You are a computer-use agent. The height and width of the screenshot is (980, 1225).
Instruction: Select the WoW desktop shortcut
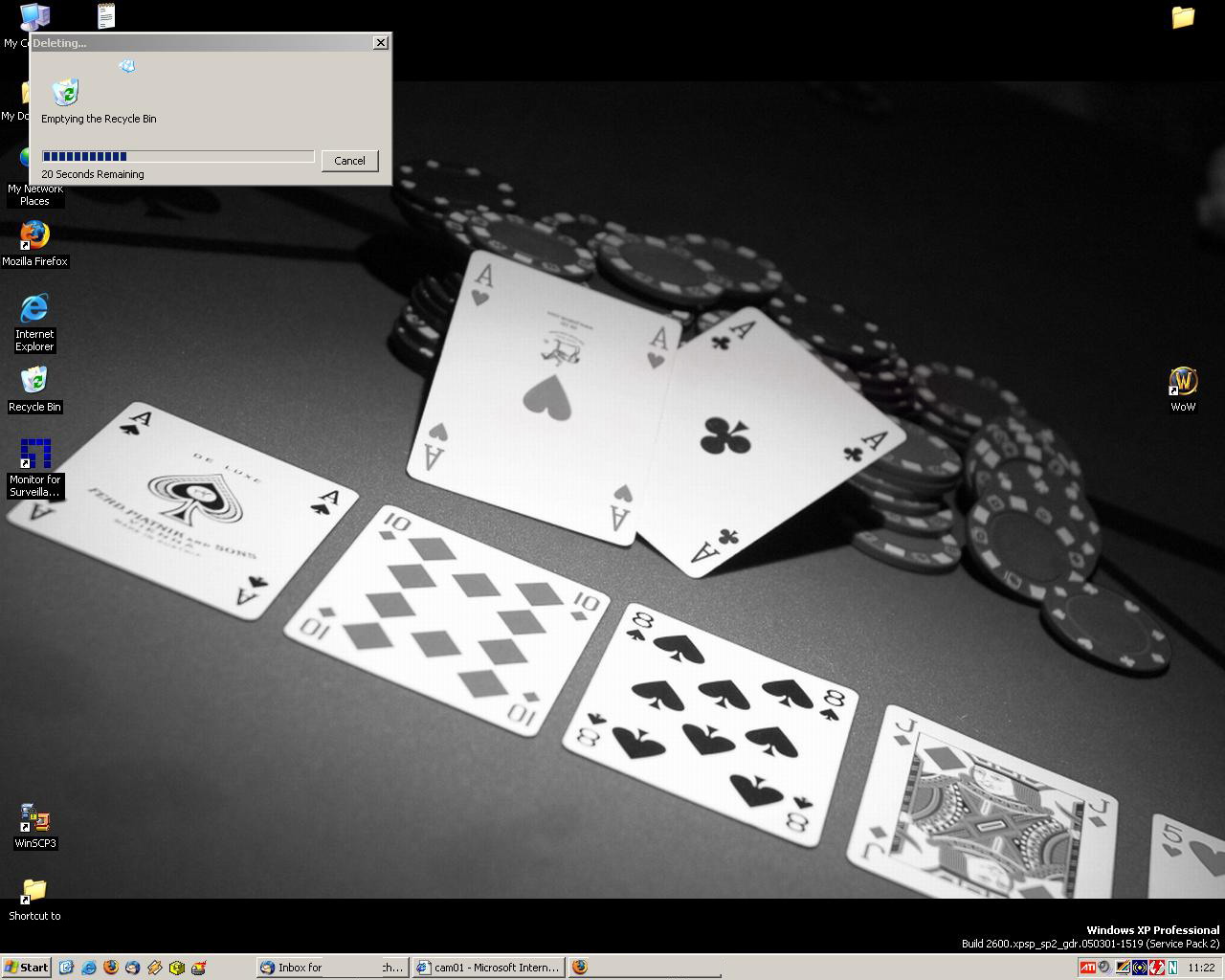tap(1184, 381)
